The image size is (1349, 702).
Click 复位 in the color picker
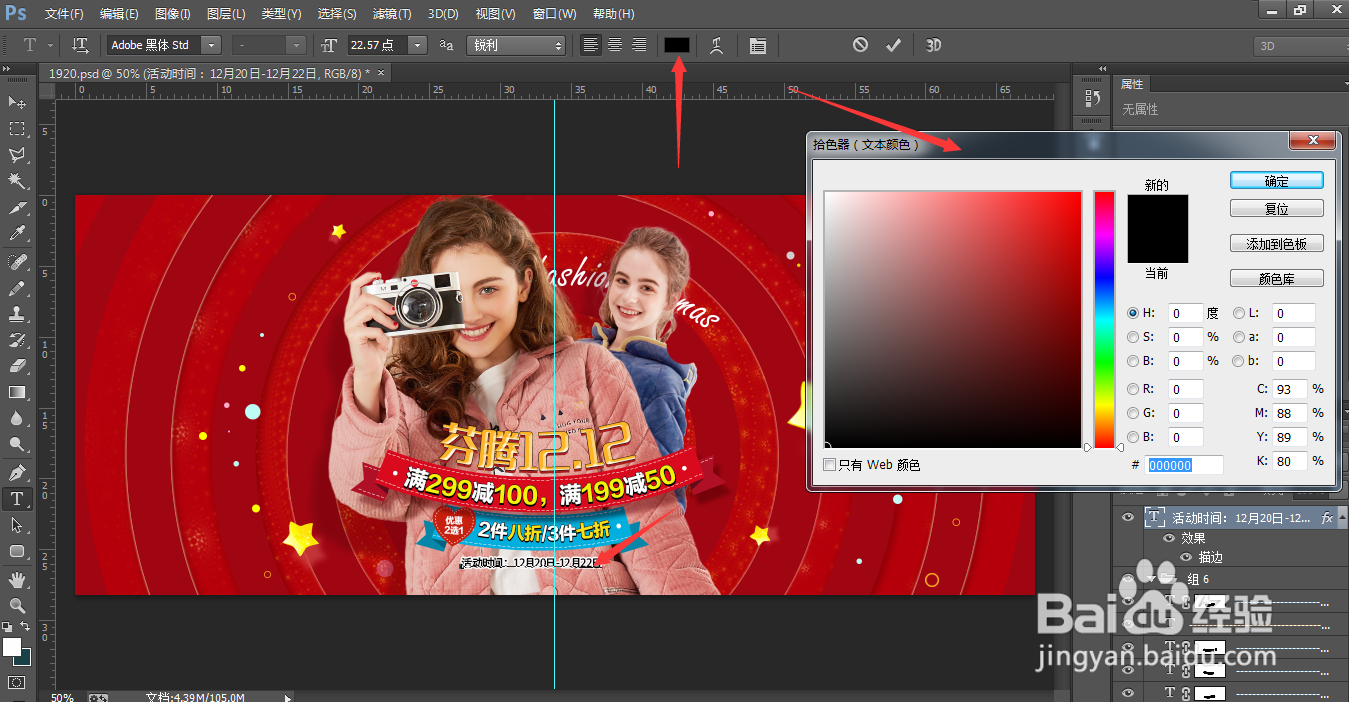(1277, 209)
